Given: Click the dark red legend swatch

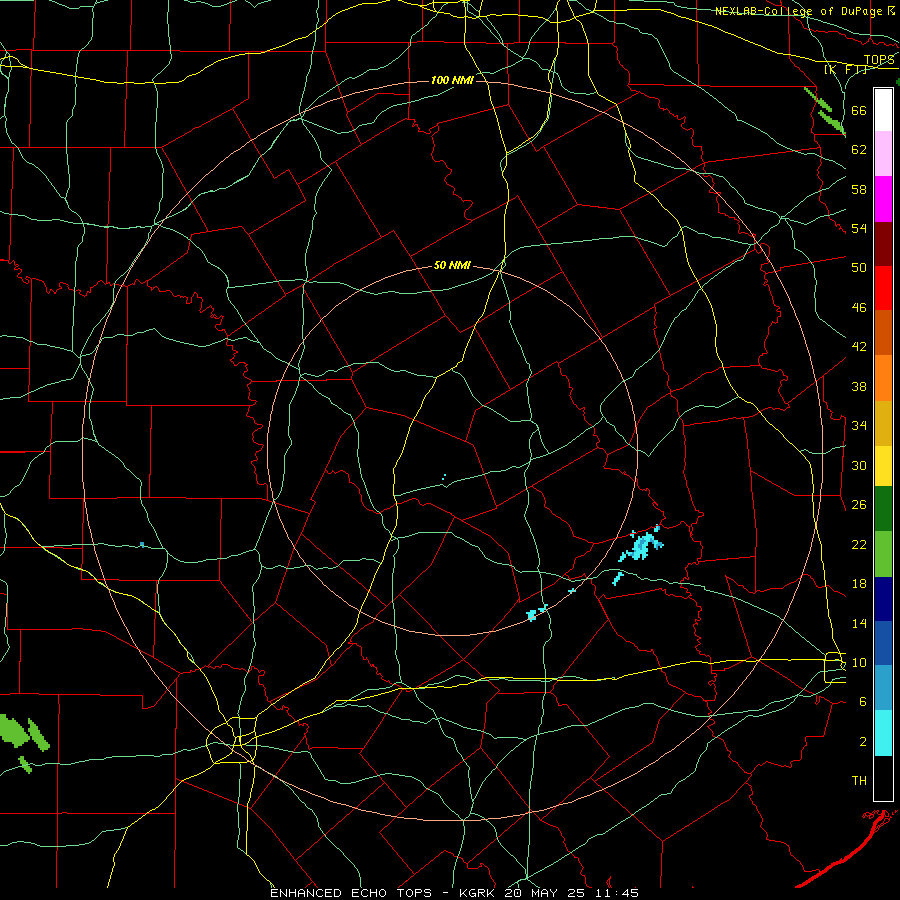Looking at the screenshot, I should [883, 244].
